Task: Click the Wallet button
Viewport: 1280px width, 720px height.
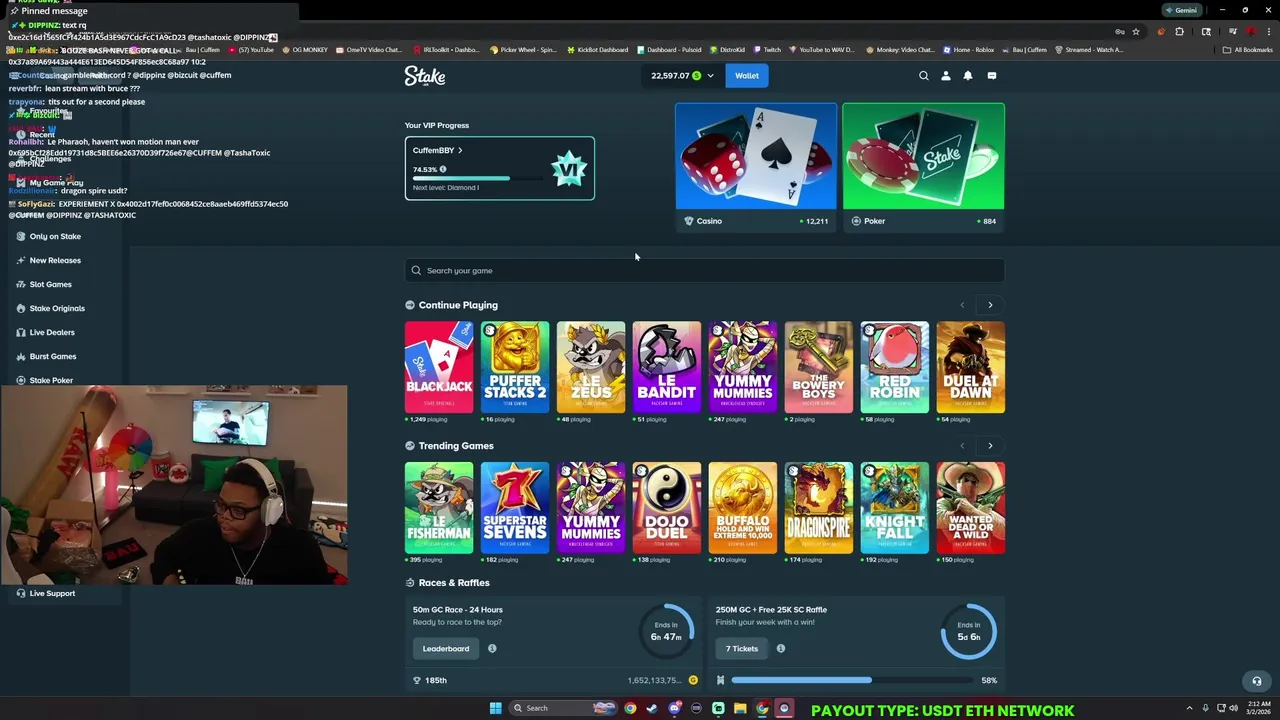Action: [x=747, y=75]
